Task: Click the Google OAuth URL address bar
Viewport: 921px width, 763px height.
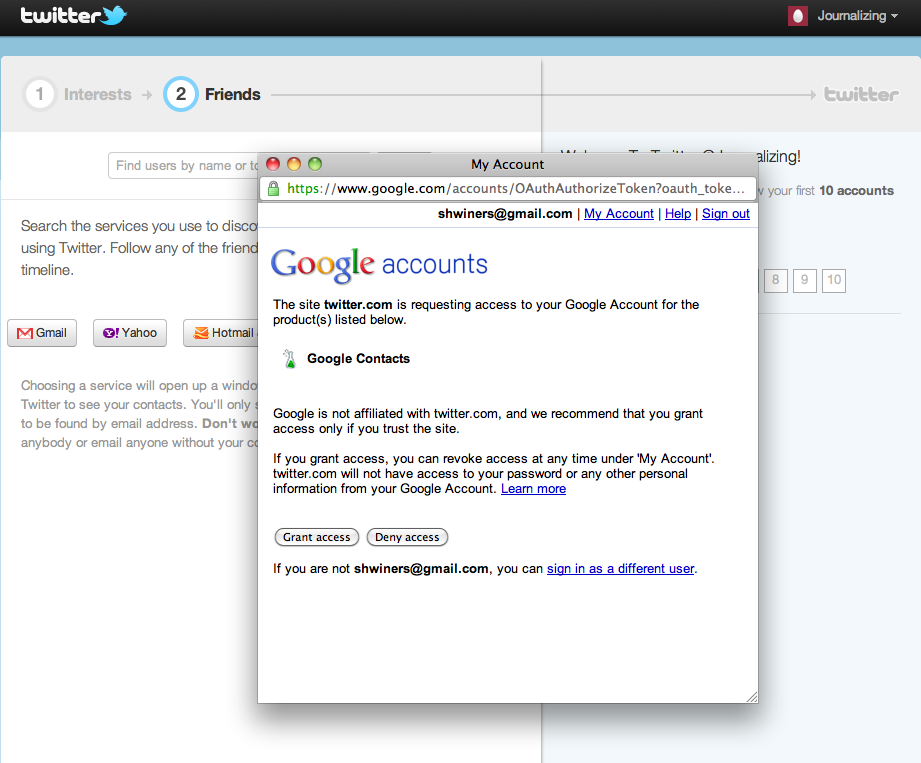Action: (507, 189)
